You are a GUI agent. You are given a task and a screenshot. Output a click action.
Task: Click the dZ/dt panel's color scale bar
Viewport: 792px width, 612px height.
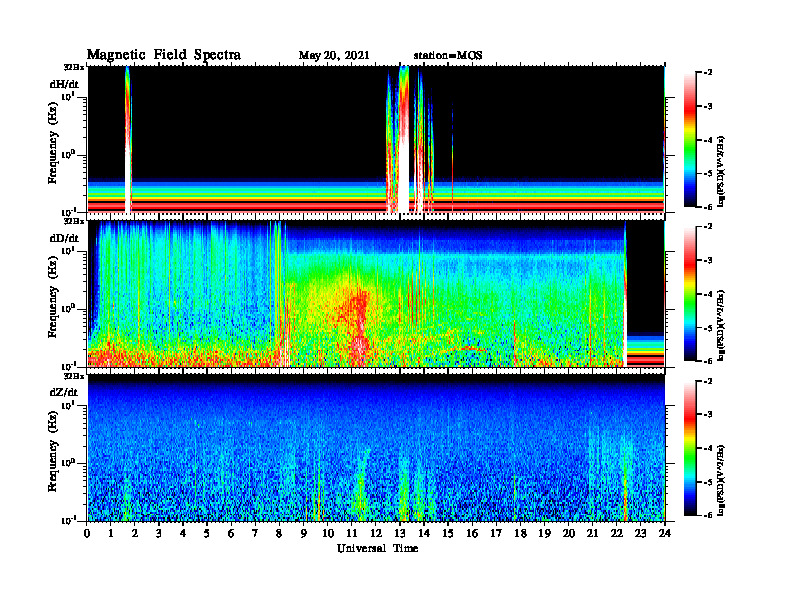(x=690, y=448)
